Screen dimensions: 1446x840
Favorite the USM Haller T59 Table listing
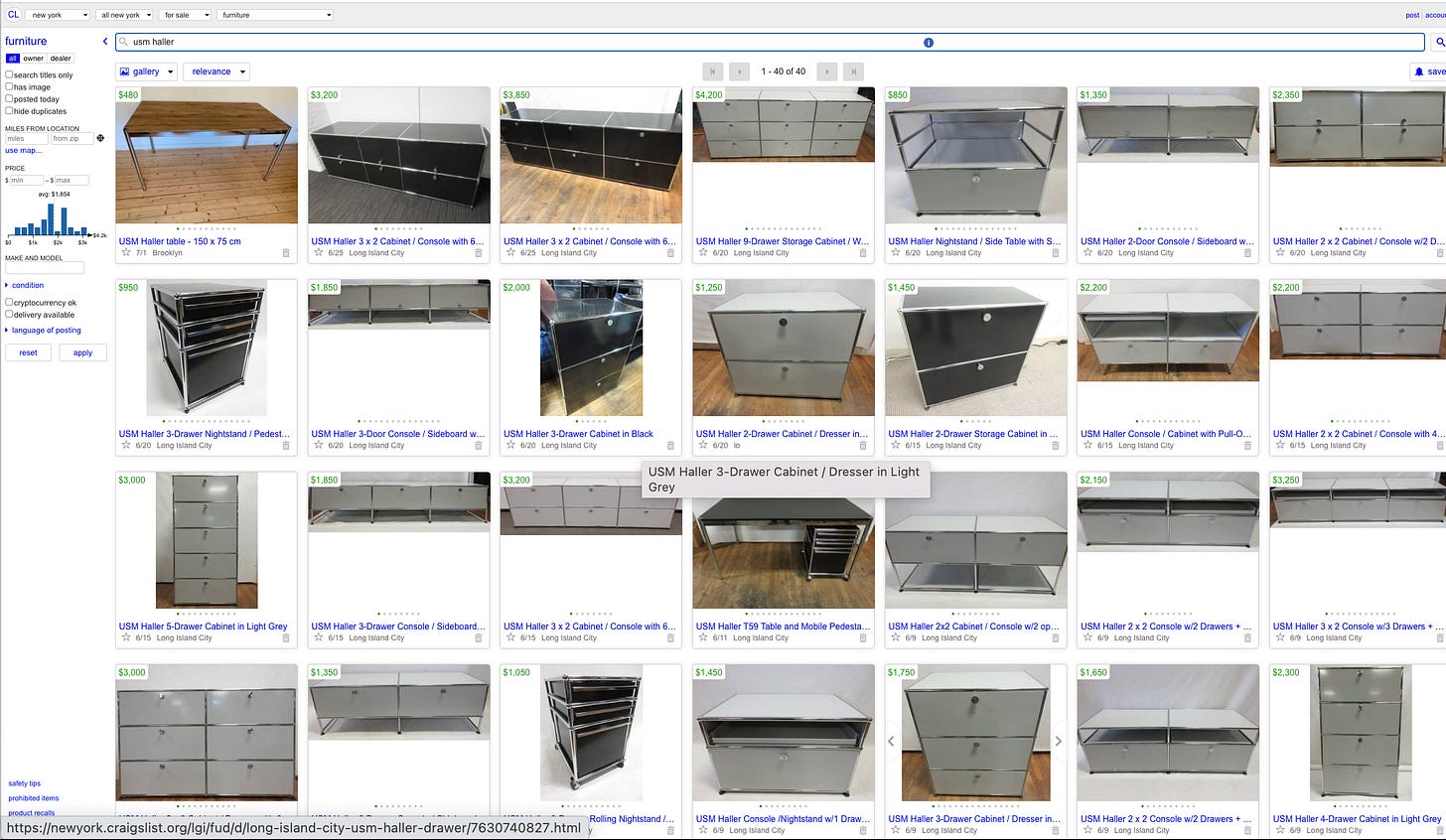pyautogui.click(x=703, y=637)
